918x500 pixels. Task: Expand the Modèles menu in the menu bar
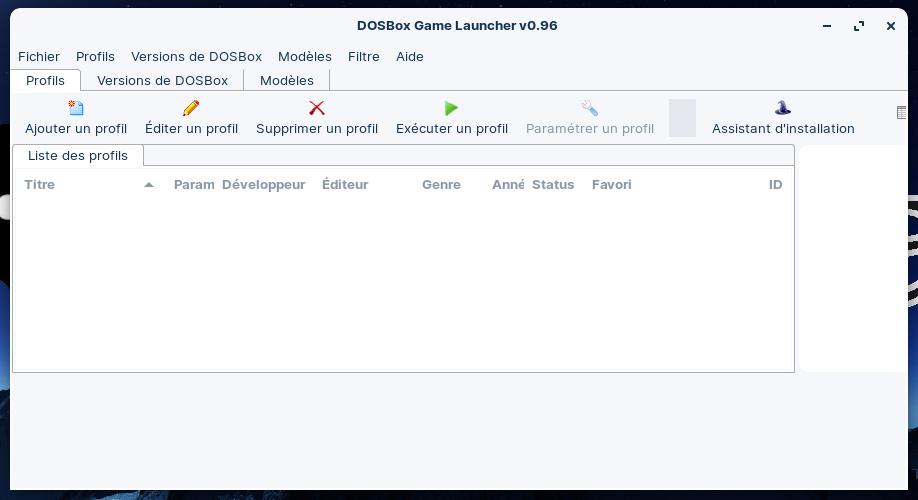pyautogui.click(x=304, y=57)
